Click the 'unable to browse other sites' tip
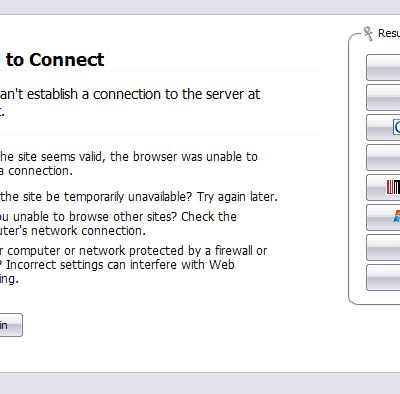The width and height of the screenshot is (400, 394). tap(118, 223)
